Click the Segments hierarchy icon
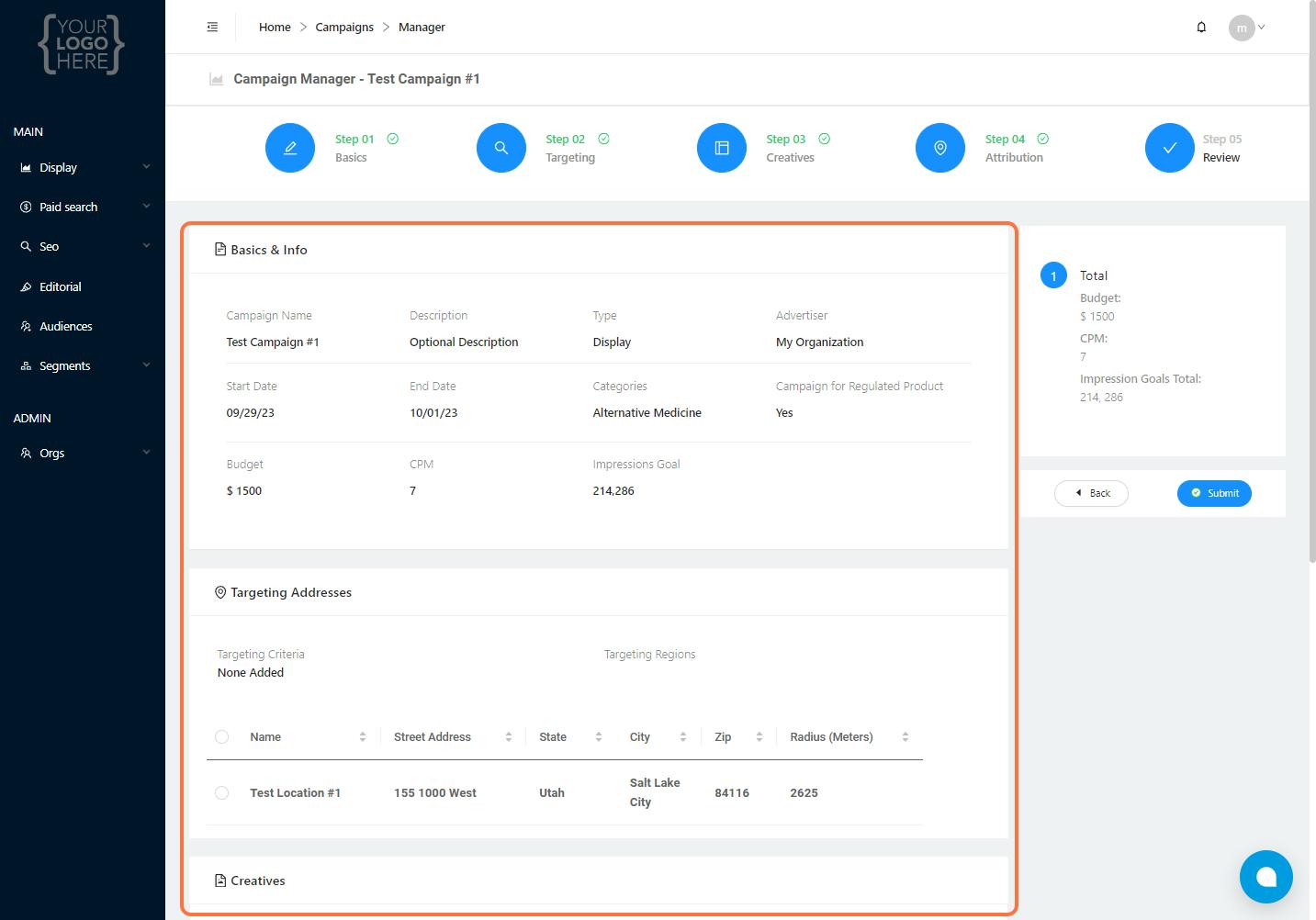 coord(26,365)
